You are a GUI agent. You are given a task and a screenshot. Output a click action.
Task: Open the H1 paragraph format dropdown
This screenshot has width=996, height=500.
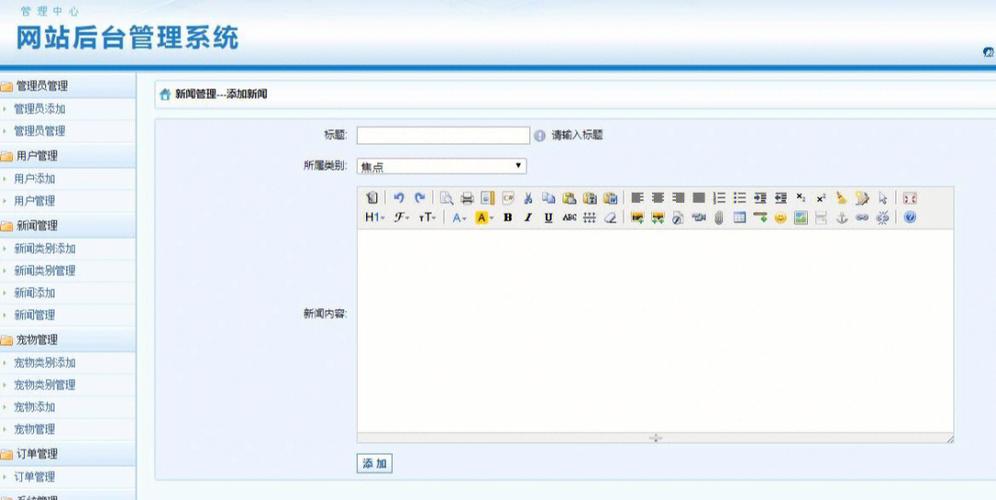(375, 217)
